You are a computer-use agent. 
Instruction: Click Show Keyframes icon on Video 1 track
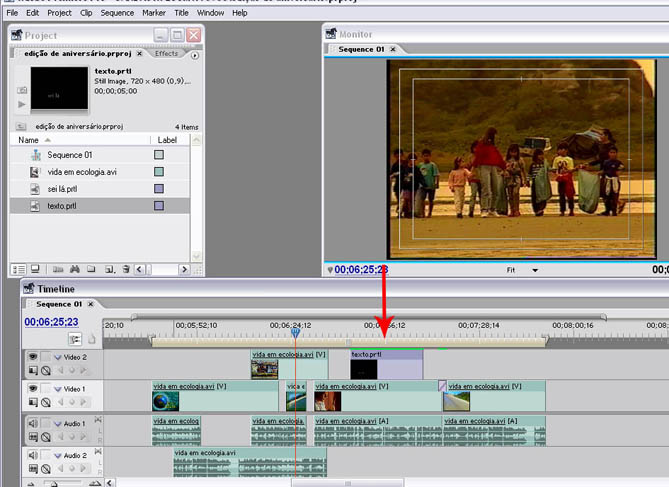tap(46, 402)
